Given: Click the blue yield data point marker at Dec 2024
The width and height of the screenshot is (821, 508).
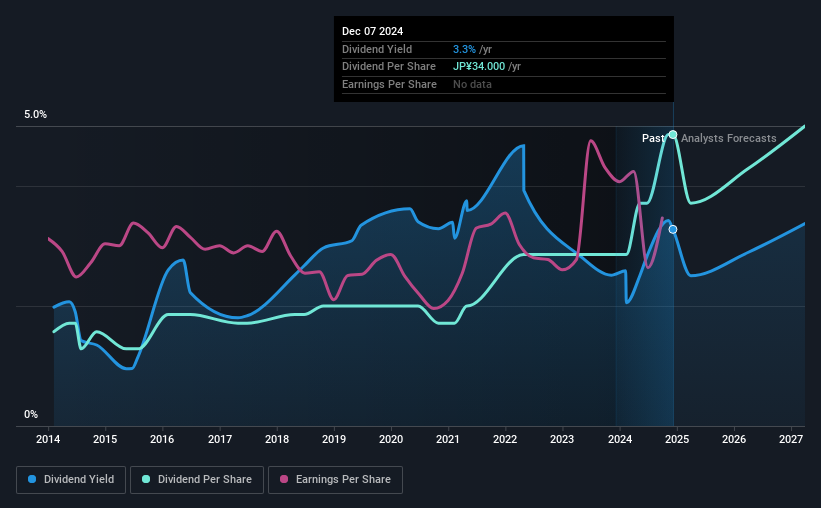Looking at the screenshot, I should tap(673, 229).
